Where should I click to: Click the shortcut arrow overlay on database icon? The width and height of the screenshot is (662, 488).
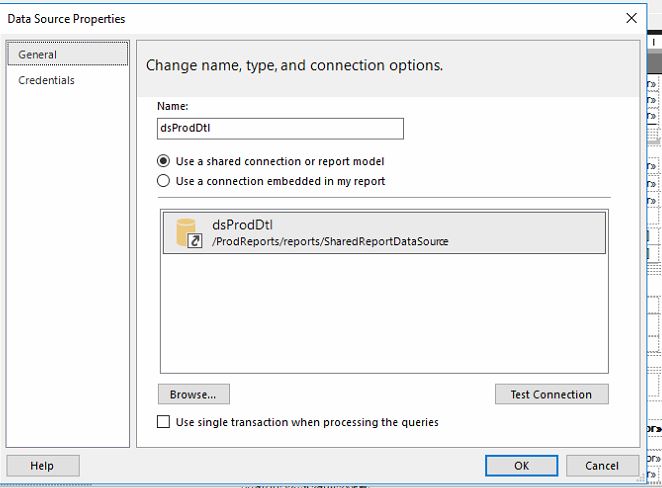coord(196,241)
